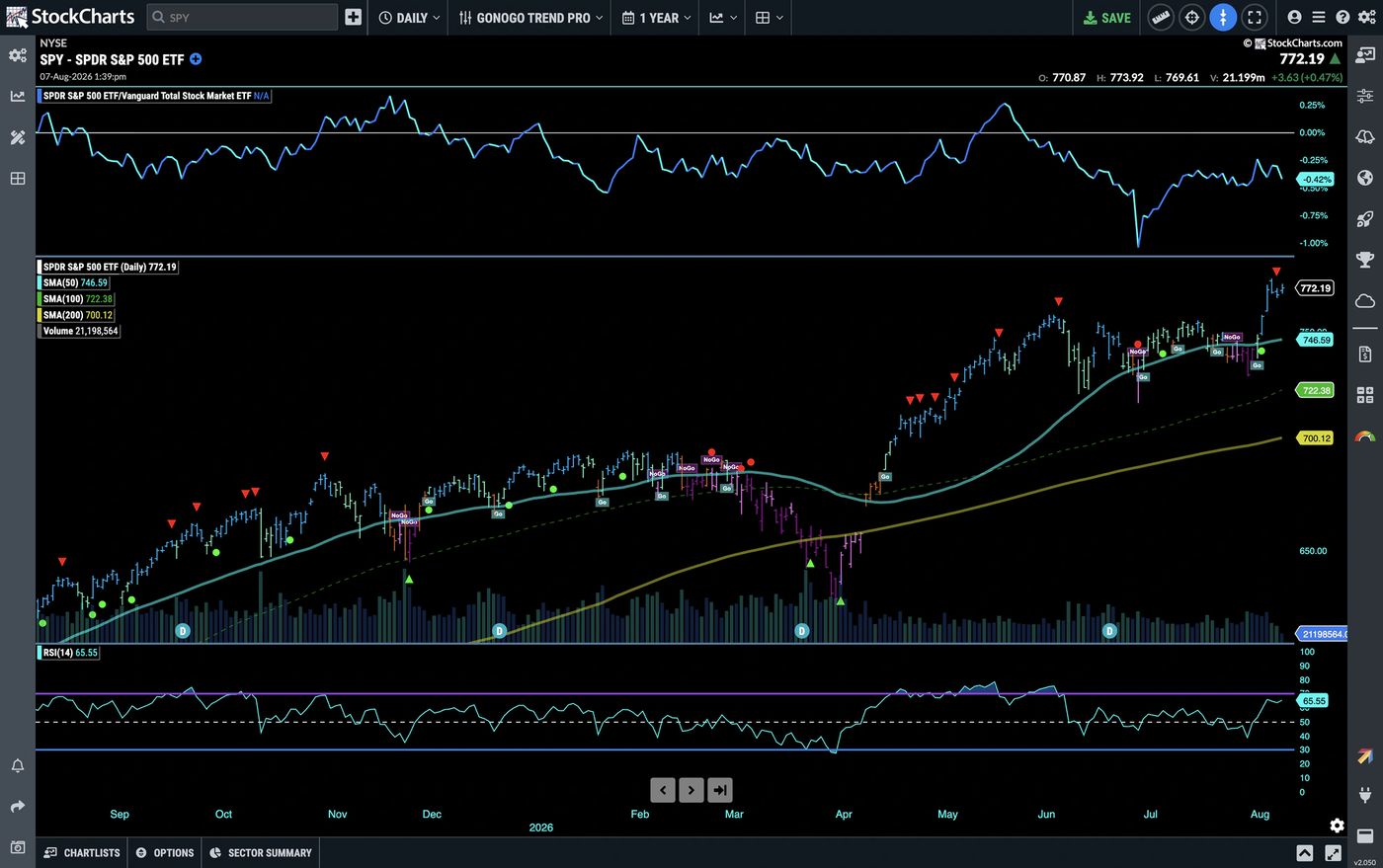1383x868 pixels.
Task: Step chart forward with right arrow button
Action: 691,790
